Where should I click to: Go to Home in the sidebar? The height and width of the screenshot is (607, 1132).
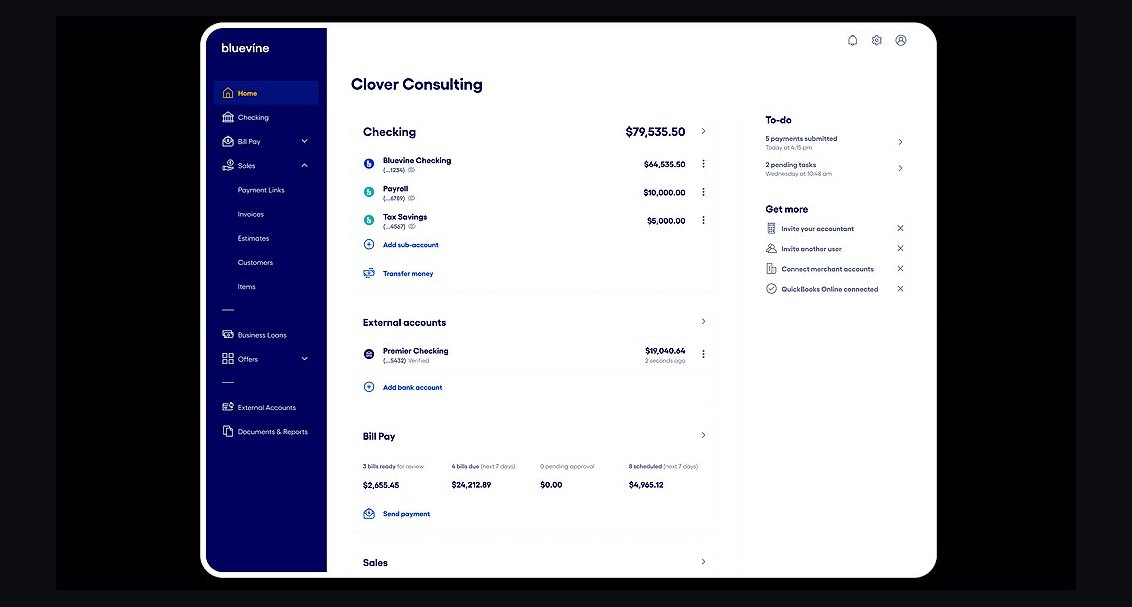pyautogui.click(x=266, y=92)
